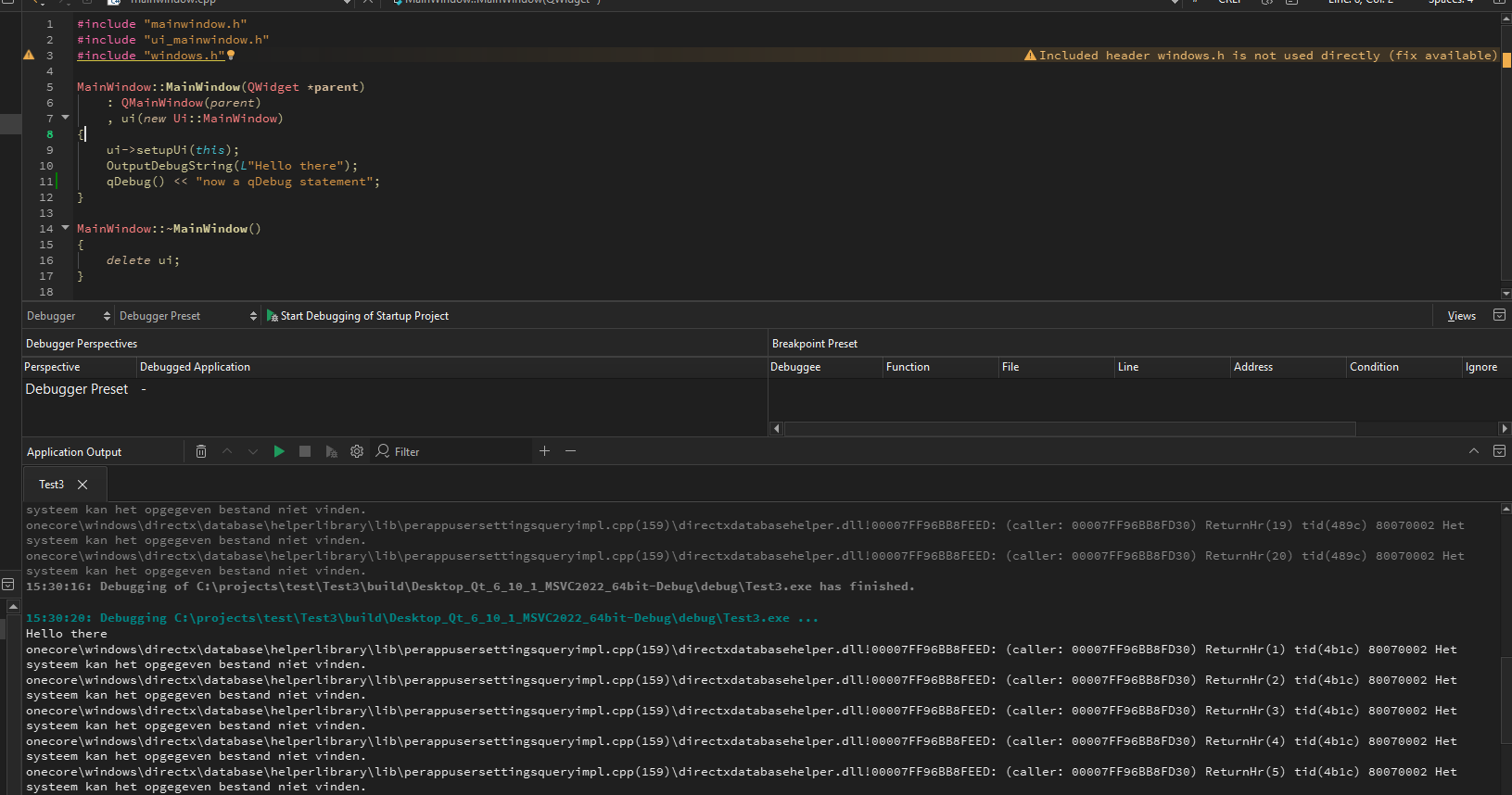Viewport: 1512px width, 795px height.
Task: Collapse the ~MainWindow destructor fold arrow
Action: [65, 228]
